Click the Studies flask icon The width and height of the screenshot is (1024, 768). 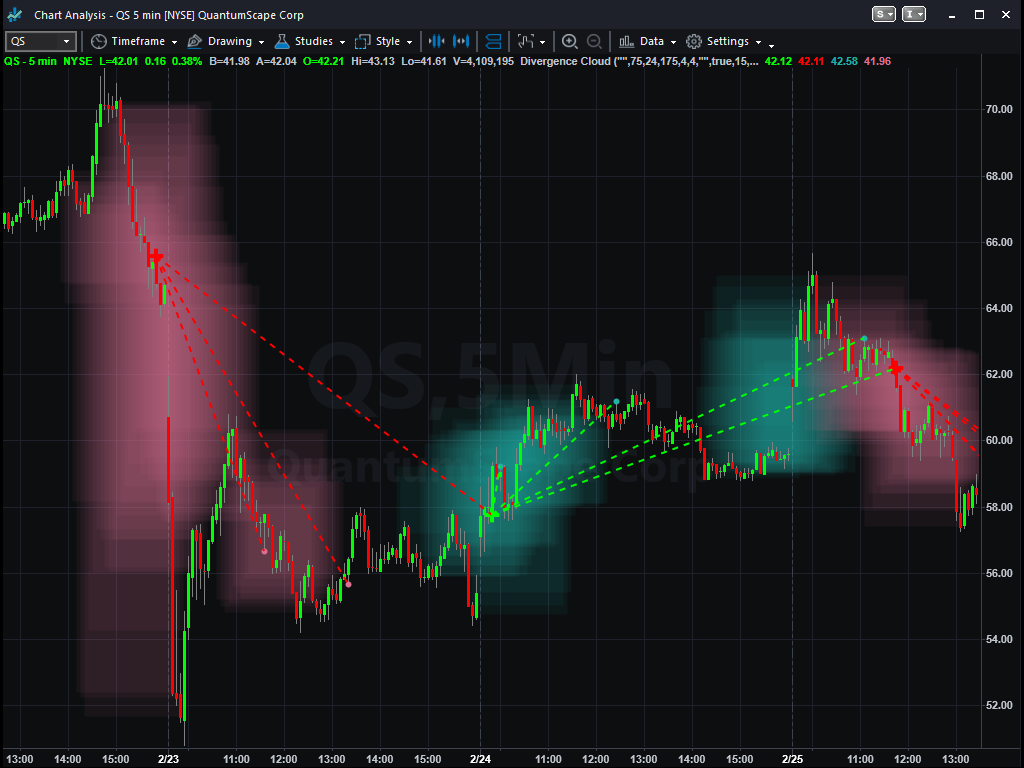coord(281,41)
